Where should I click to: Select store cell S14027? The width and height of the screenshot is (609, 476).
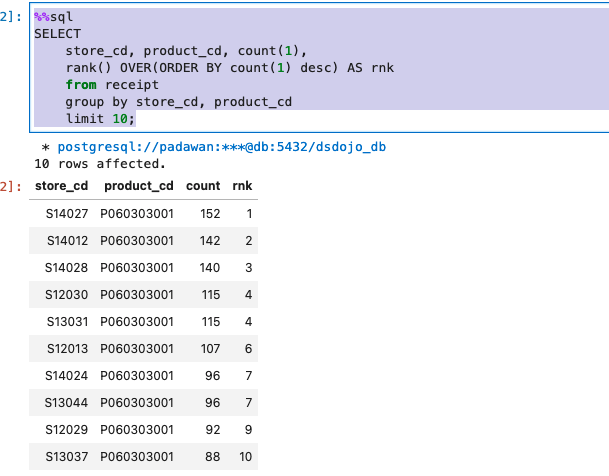(x=67, y=214)
